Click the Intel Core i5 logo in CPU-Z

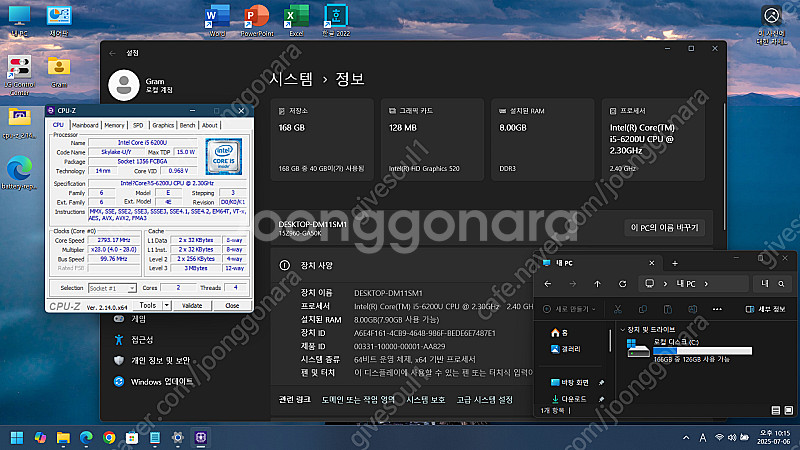coord(223,157)
